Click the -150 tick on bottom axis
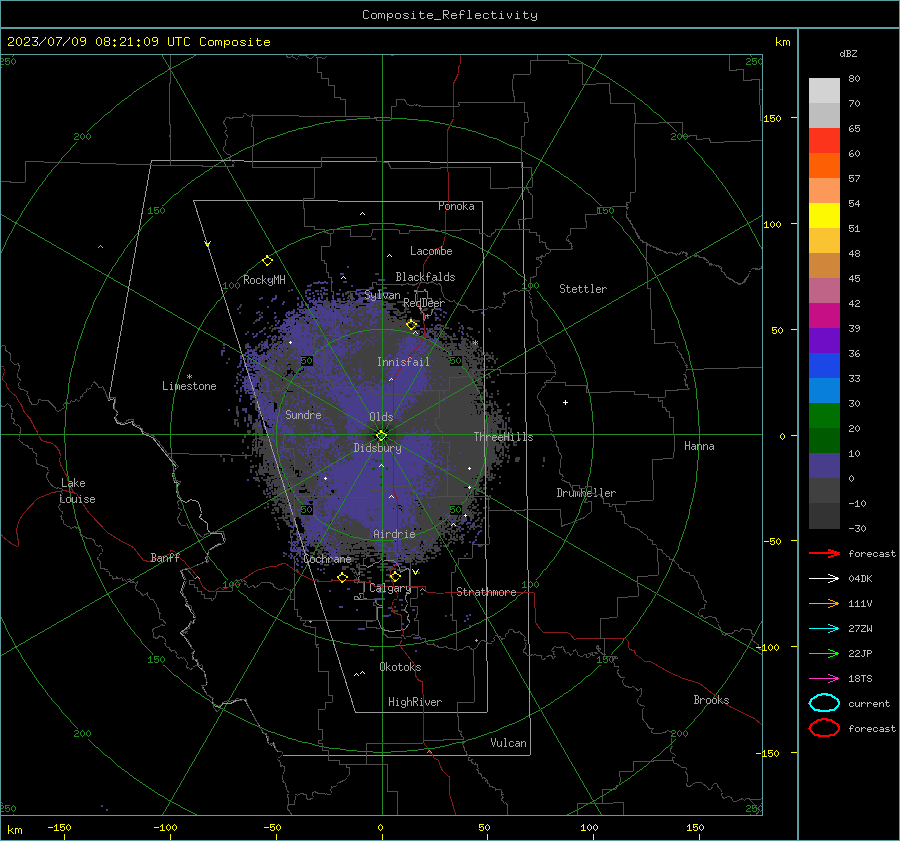The height and width of the screenshot is (841, 900). pos(59,827)
